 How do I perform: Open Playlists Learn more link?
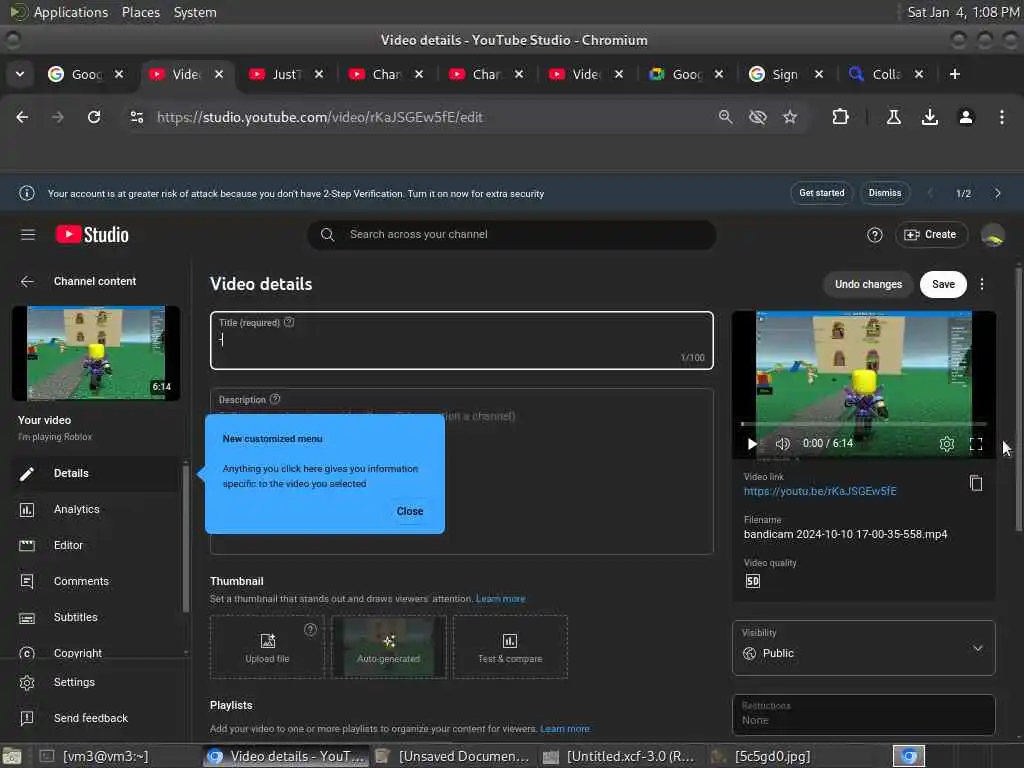[x=565, y=729]
